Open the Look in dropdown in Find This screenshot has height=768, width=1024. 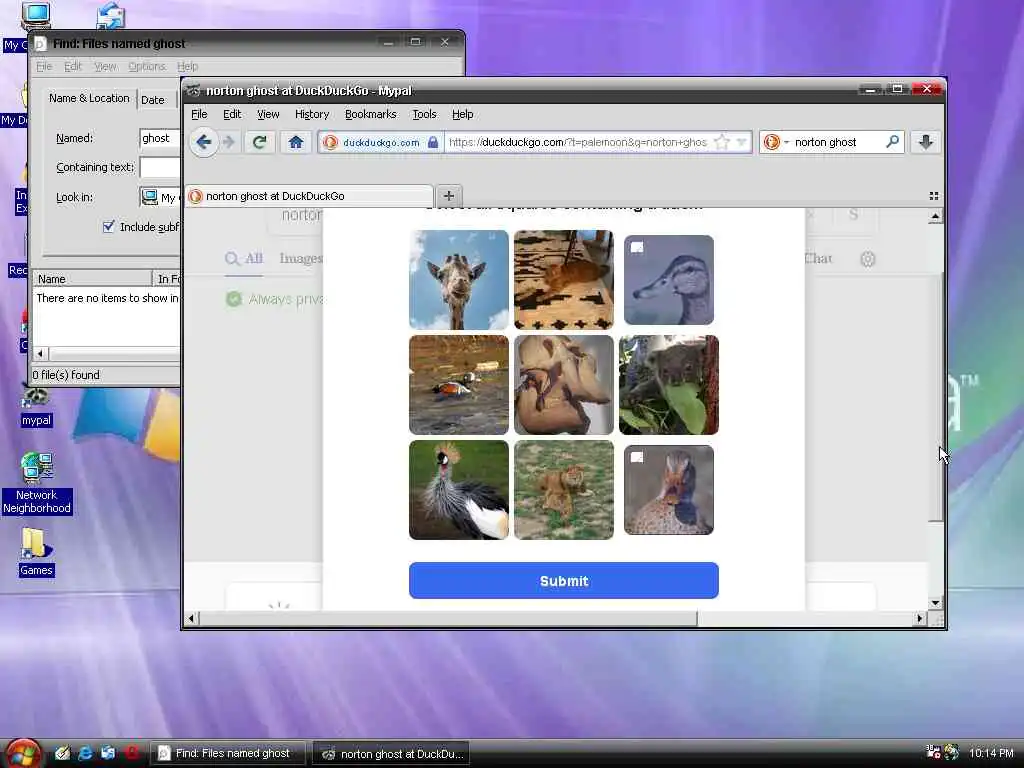click(x=159, y=197)
